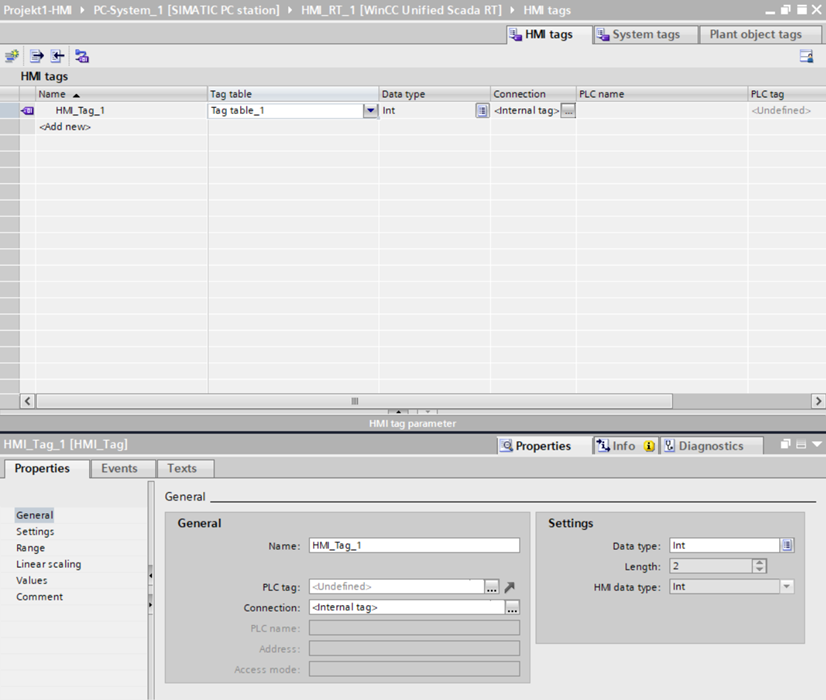
Task: Open the Tag table_1 dropdown in the table row
Action: pos(370,111)
